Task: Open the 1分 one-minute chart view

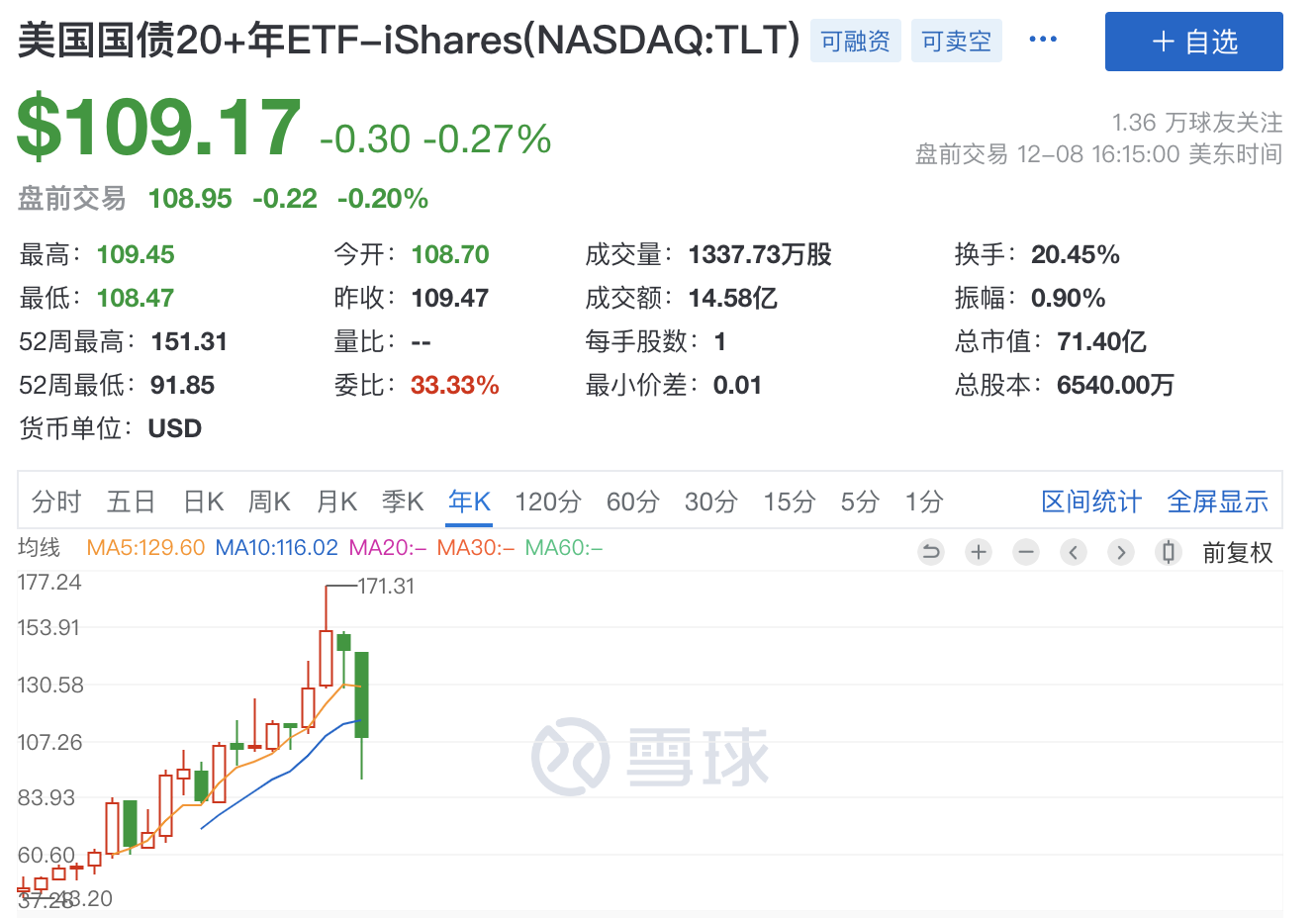Action: pos(922,502)
